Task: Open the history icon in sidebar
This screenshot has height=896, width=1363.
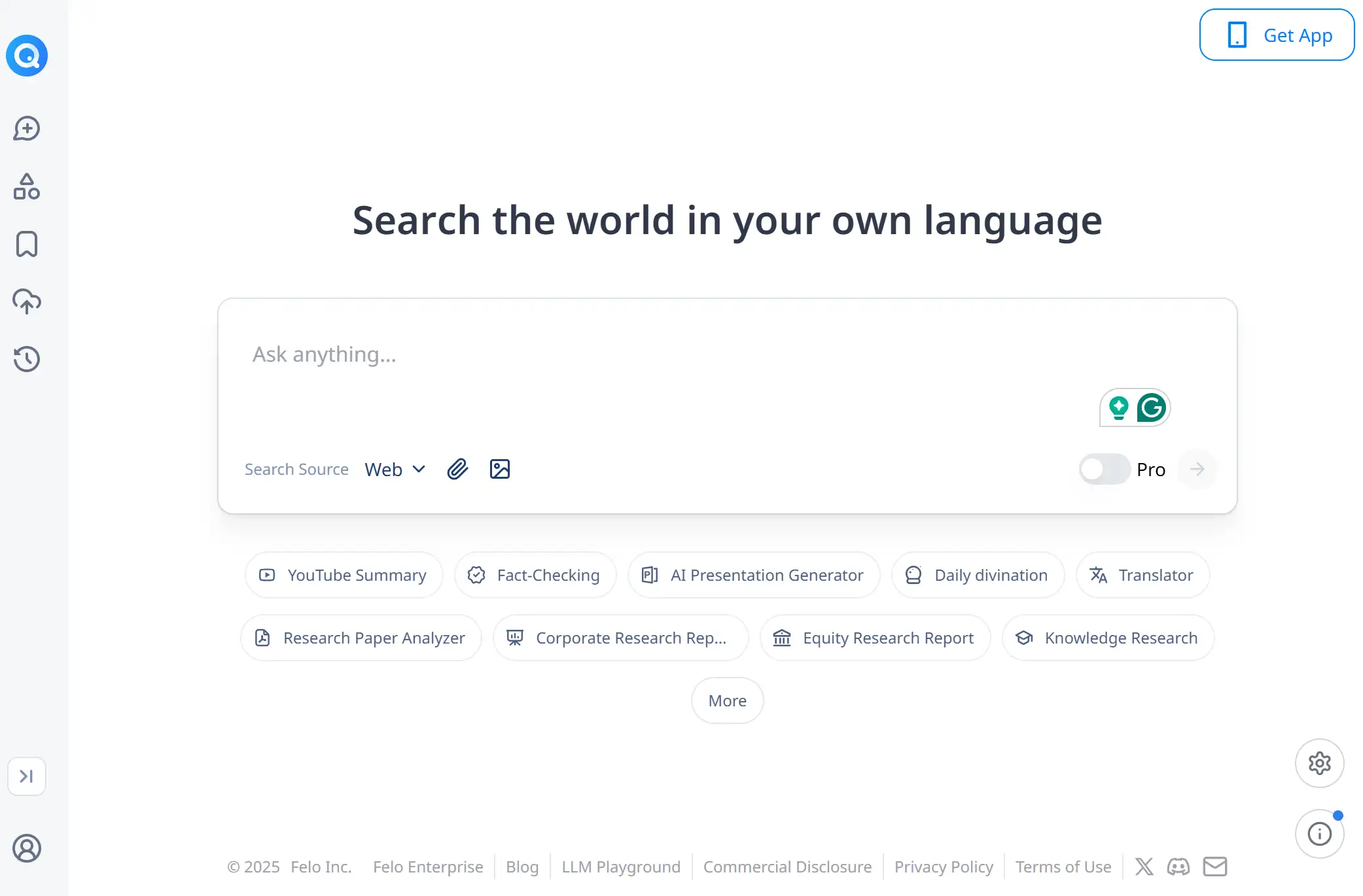Action: pyautogui.click(x=27, y=359)
